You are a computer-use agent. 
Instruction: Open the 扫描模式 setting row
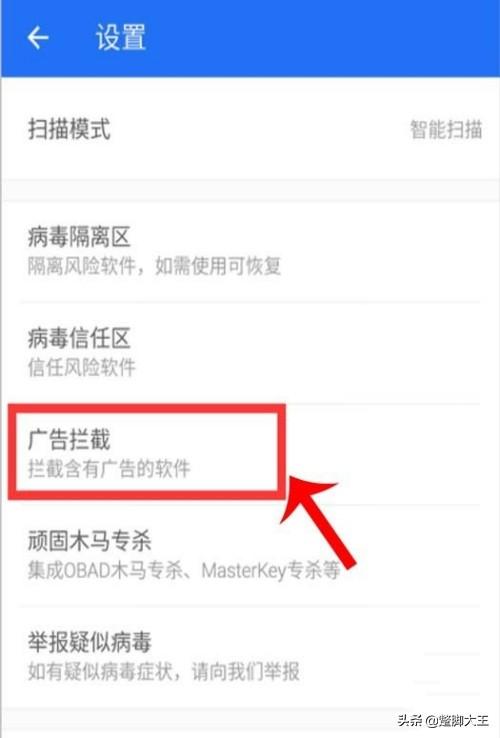[250, 129]
